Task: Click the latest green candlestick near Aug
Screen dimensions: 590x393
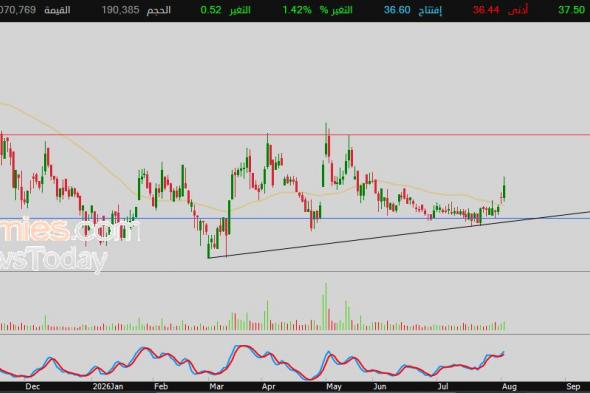Action: [x=504, y=190]
